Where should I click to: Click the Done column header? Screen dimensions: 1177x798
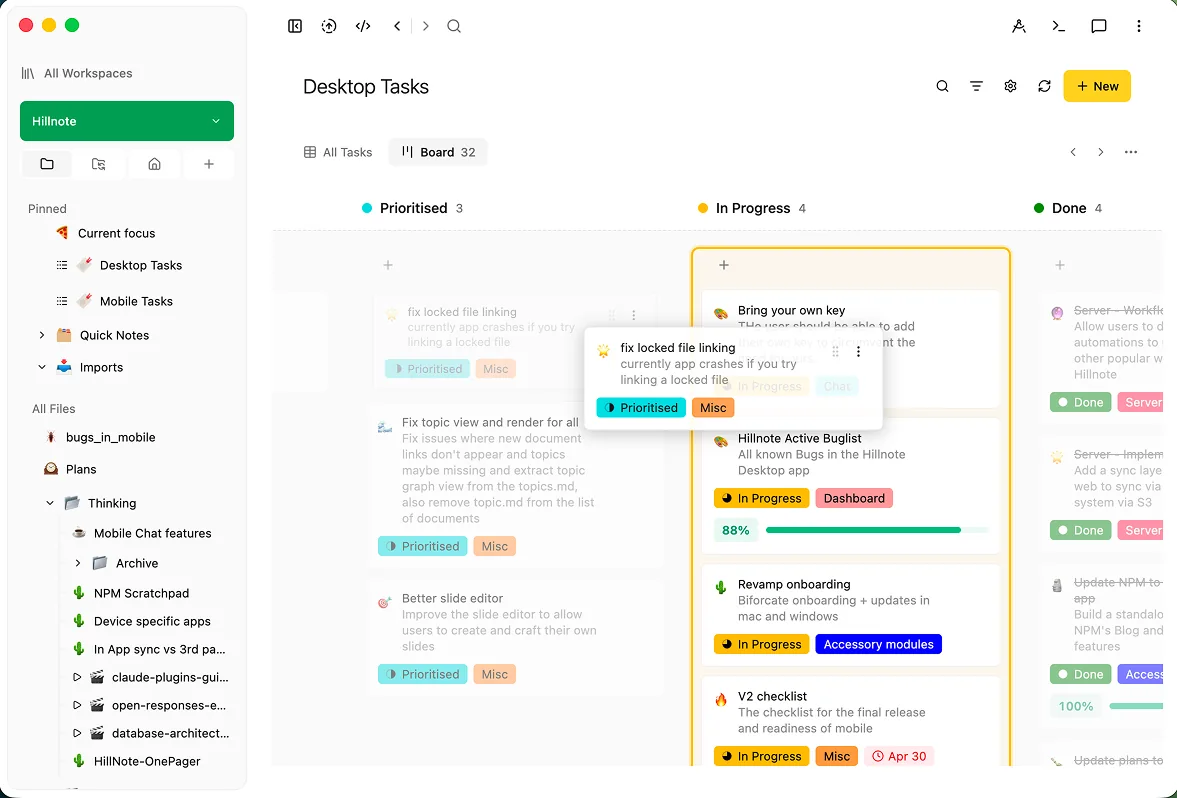tap(1069, 208)
